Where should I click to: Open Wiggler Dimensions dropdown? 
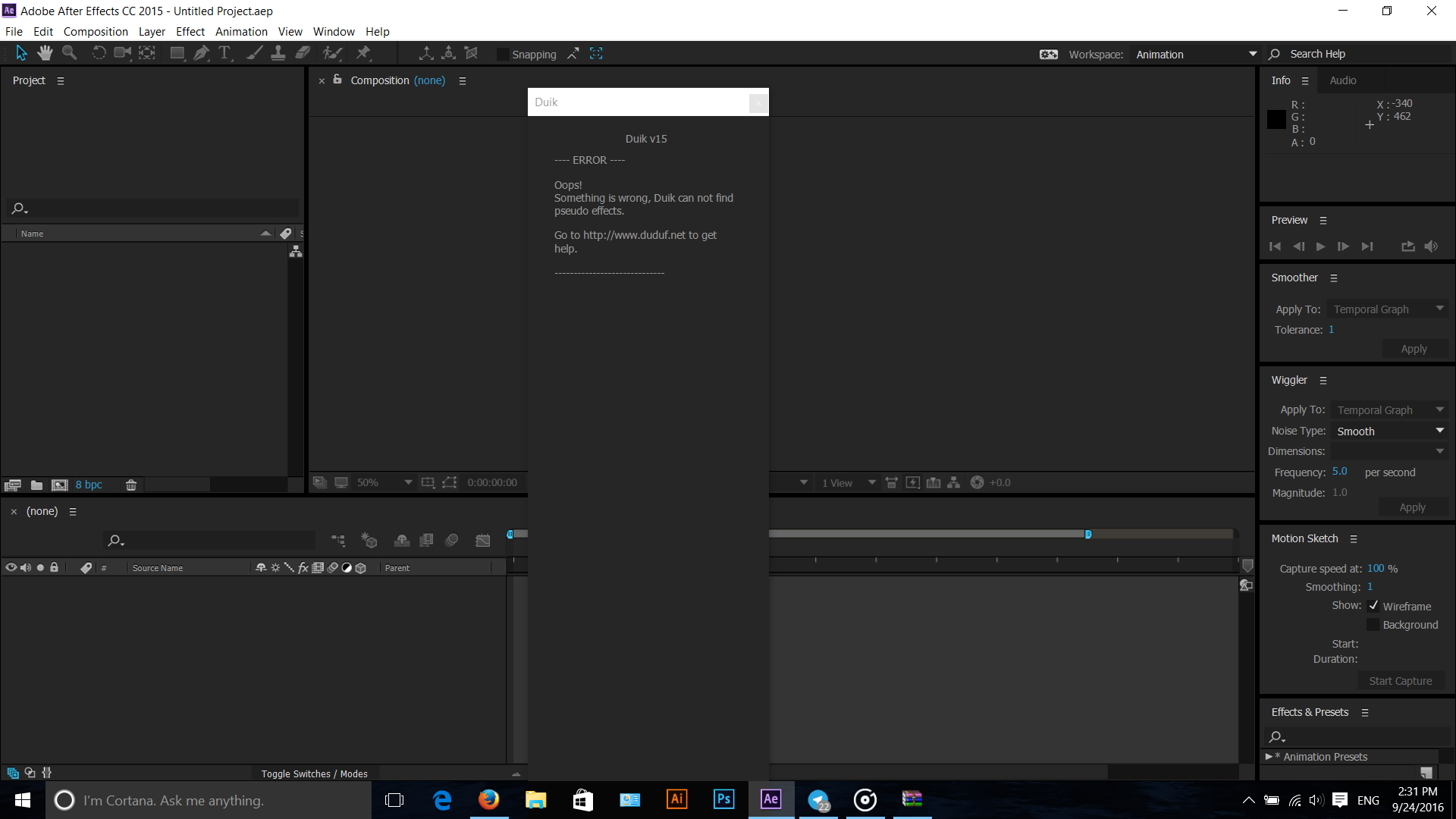[1390, 452]
